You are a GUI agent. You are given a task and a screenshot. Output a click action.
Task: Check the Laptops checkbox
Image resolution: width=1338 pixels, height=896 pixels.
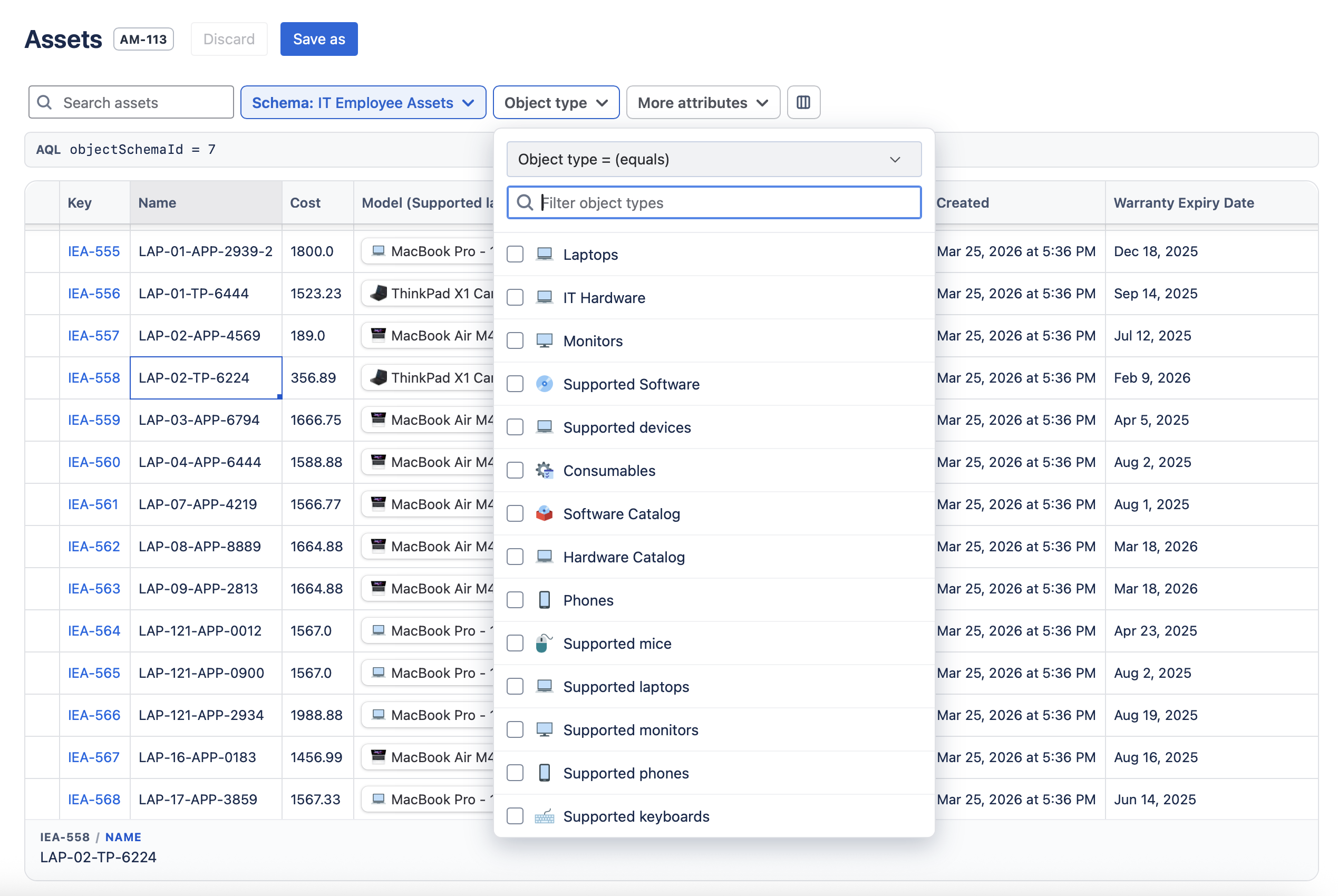pos(515,254)
